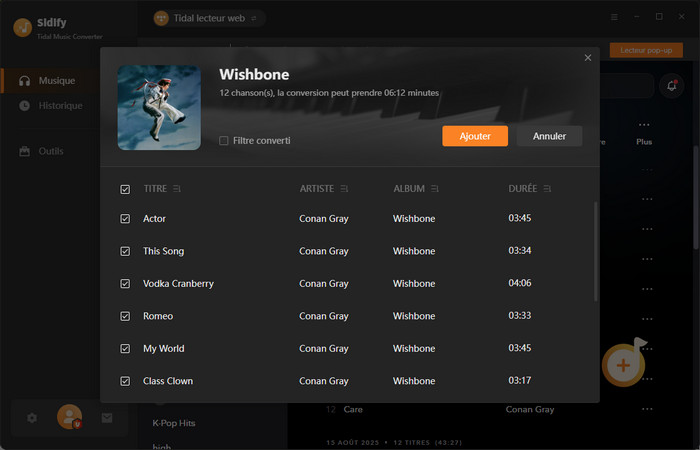The image size is (700, 450).
Task: Open the mail envelope icon
Action: click(107, 418)
